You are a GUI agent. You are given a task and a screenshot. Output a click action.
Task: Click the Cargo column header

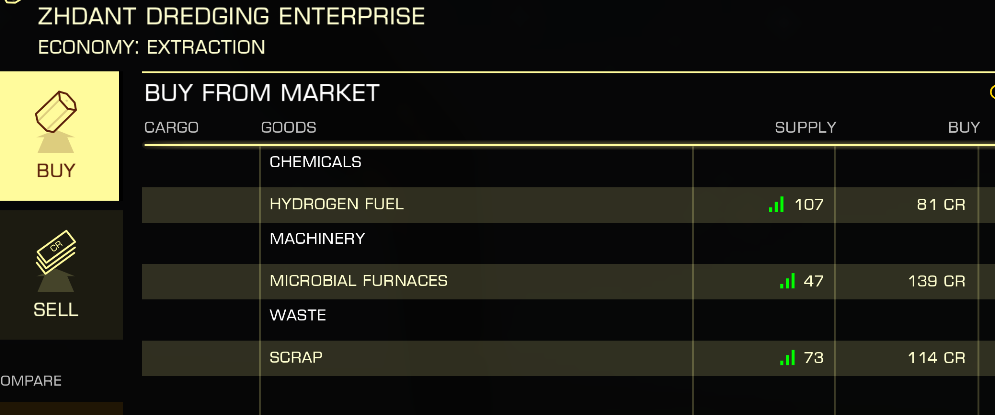pos(171,128)
